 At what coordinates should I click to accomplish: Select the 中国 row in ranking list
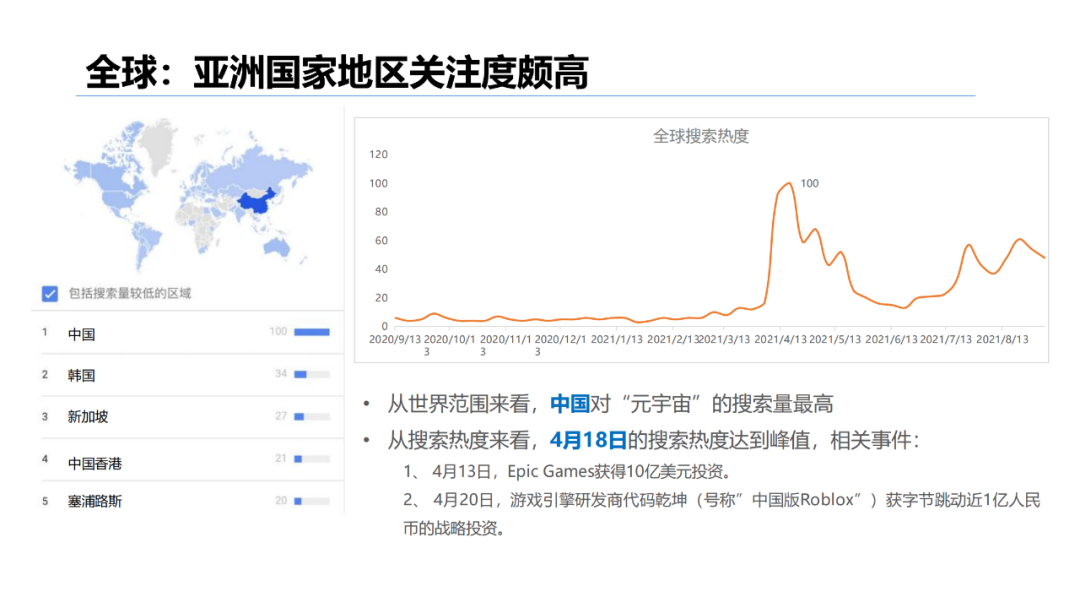point(187,333)
